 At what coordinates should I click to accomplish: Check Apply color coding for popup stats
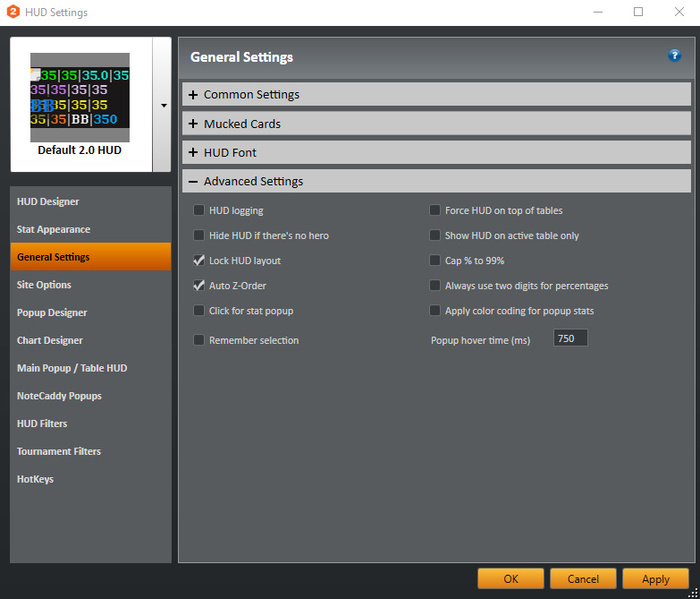pos(434,310)
